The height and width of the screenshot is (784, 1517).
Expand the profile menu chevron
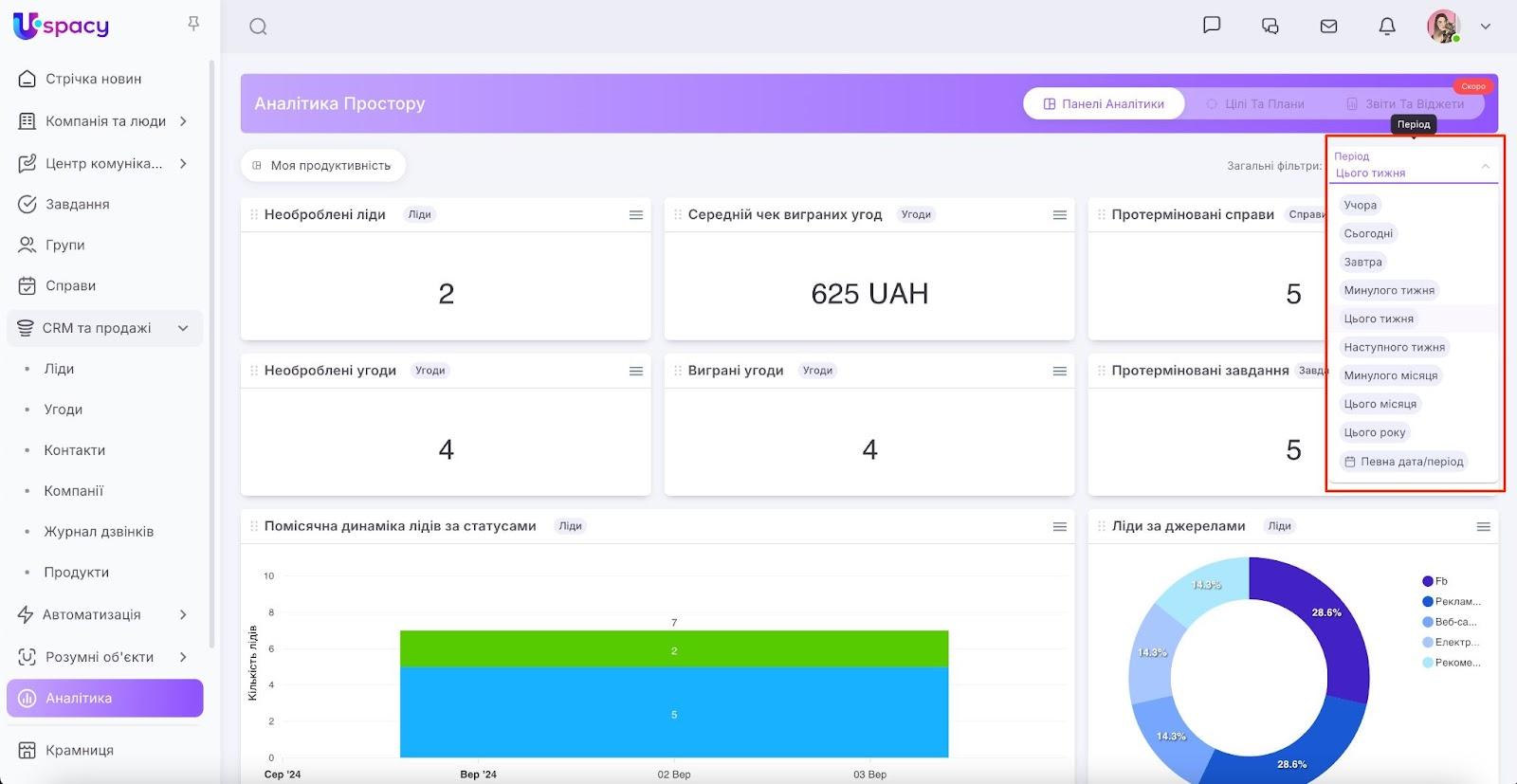1486,27
